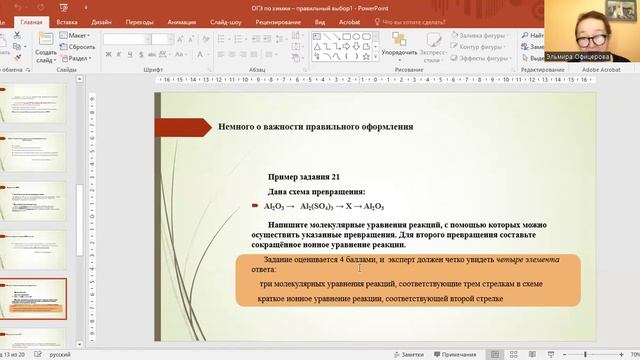Click the Заметки notes button in status bar
This screenshot has height=360, width=640.
409,355
